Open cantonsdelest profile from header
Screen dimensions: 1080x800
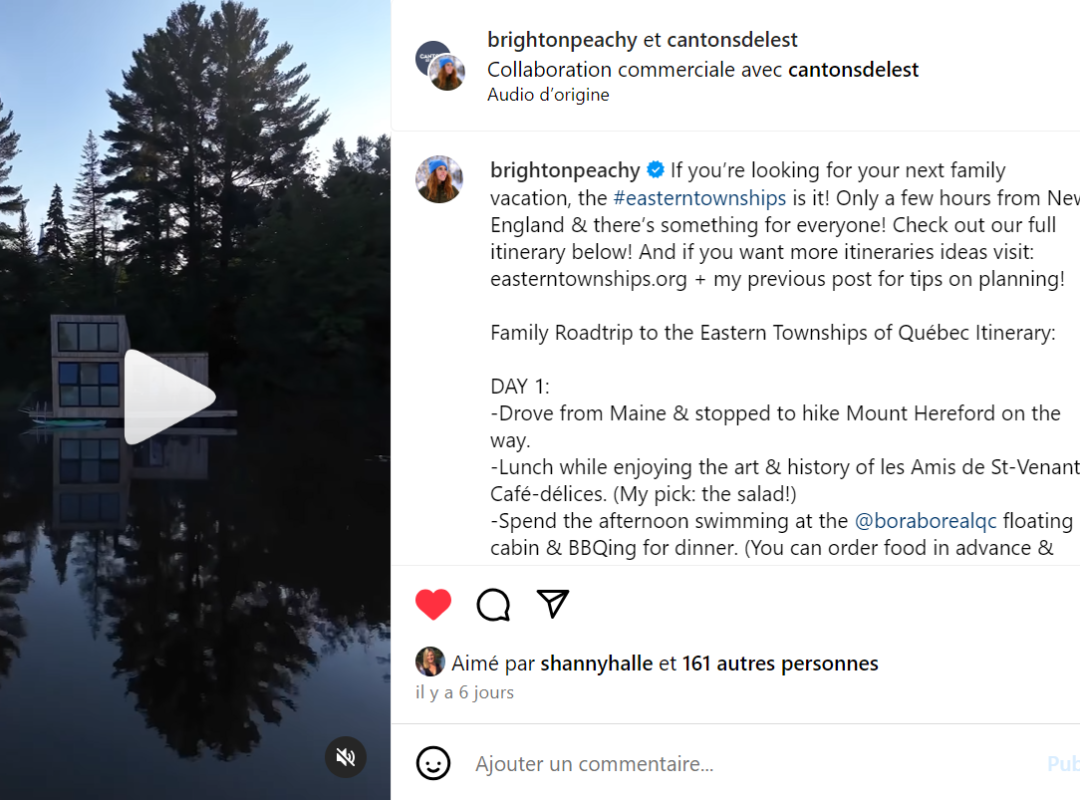tap(732, 40)
